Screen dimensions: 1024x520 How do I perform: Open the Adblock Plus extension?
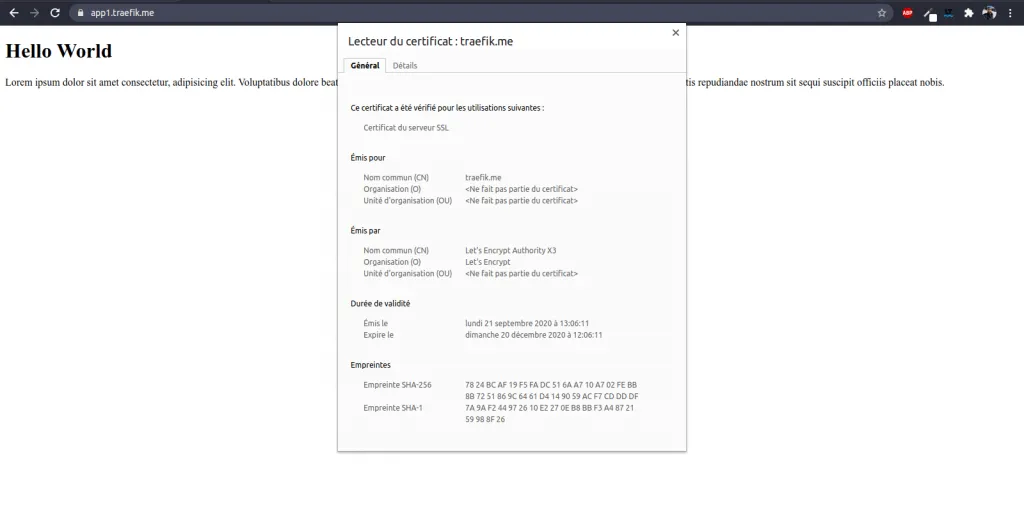point(908,13)
